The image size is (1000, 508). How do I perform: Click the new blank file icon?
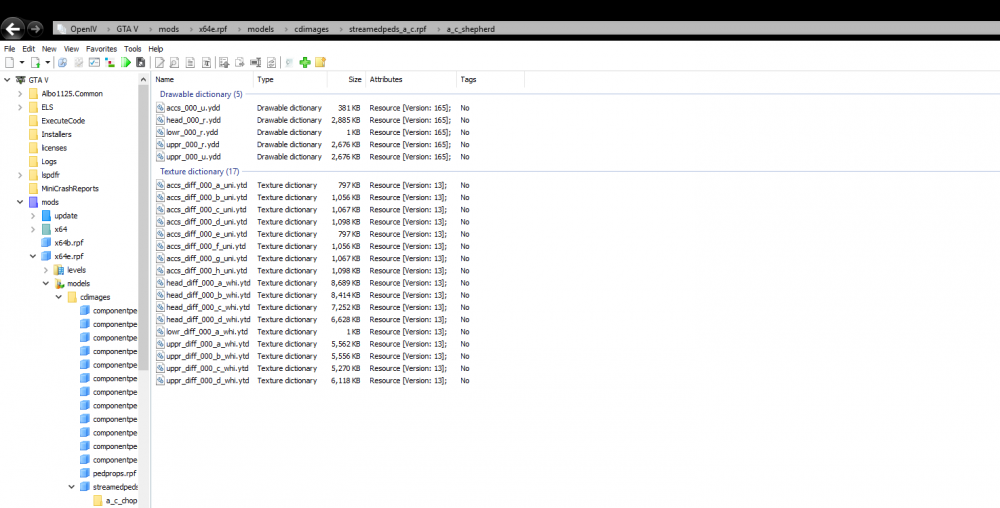[x=10, y=62]
